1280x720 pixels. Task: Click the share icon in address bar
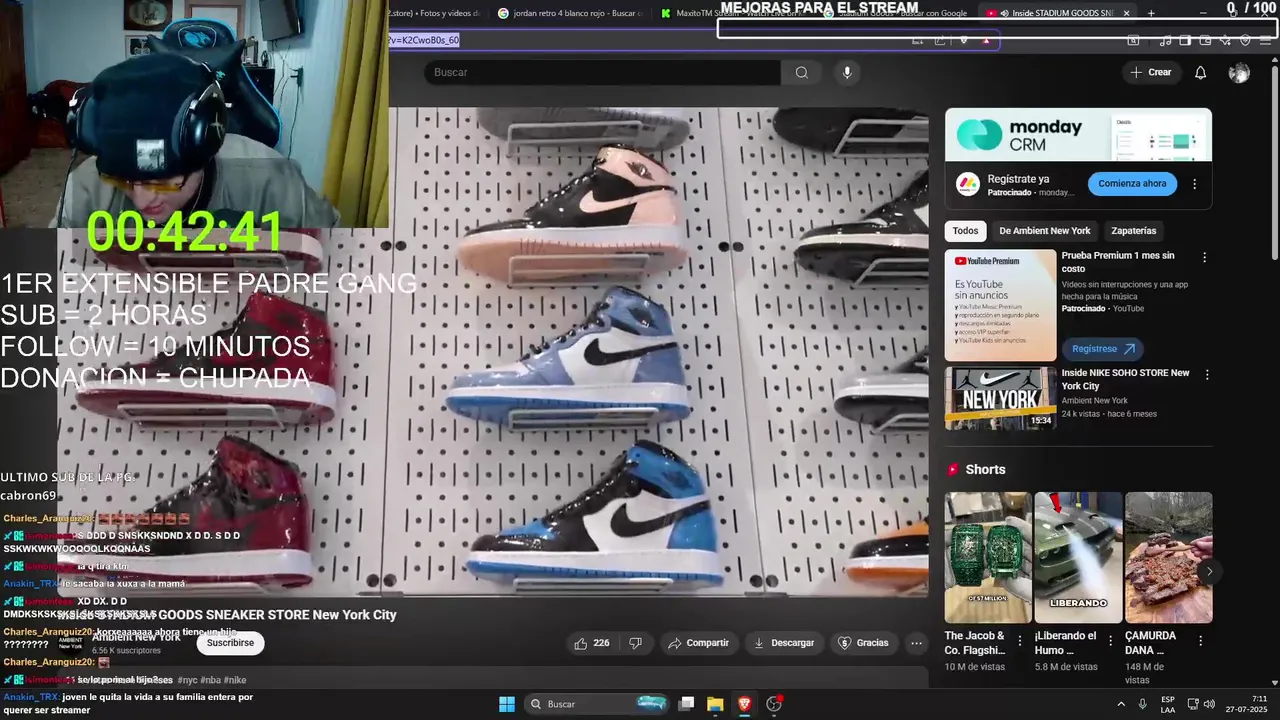coord(940,40)
